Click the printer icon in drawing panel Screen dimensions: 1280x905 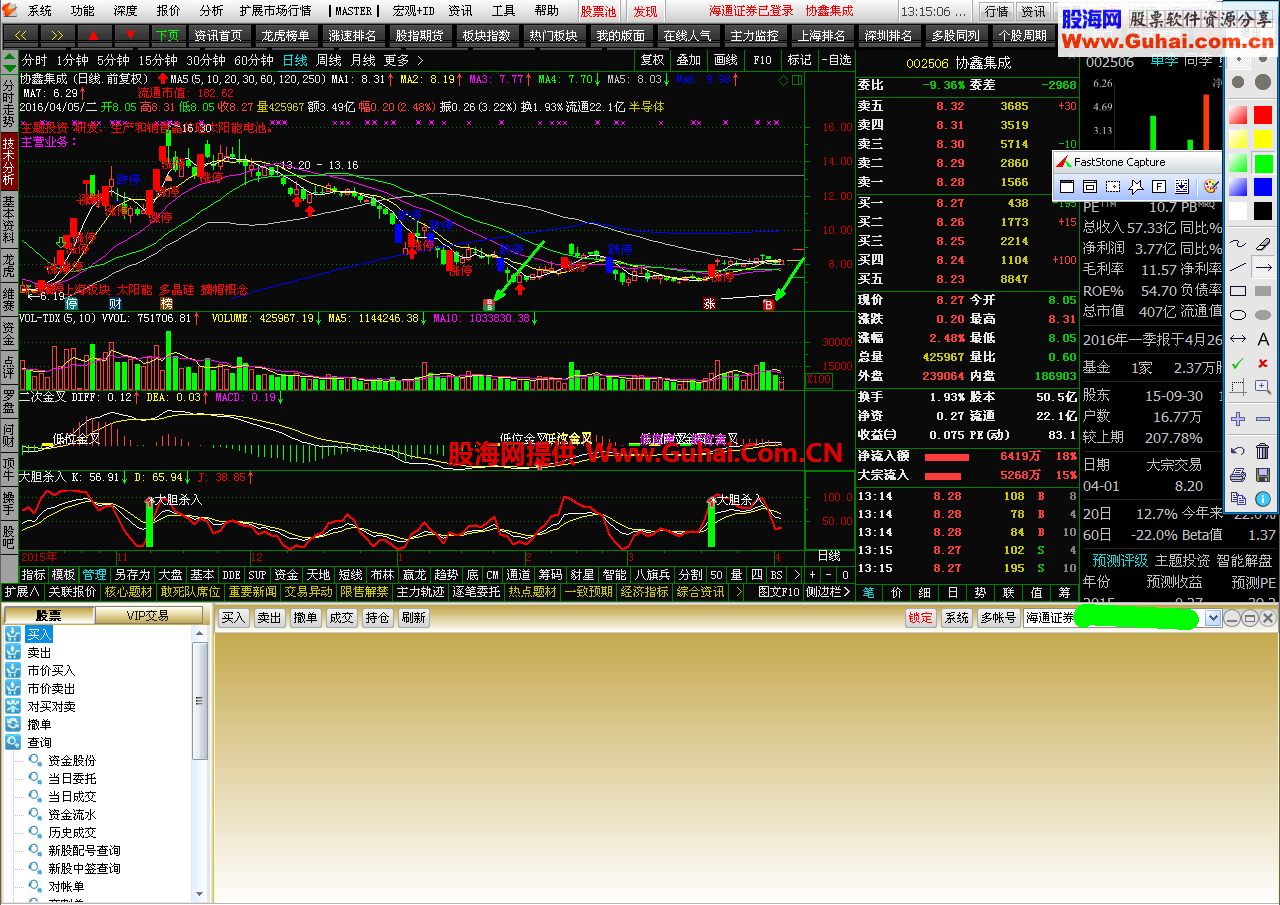tap(1238, 474)
